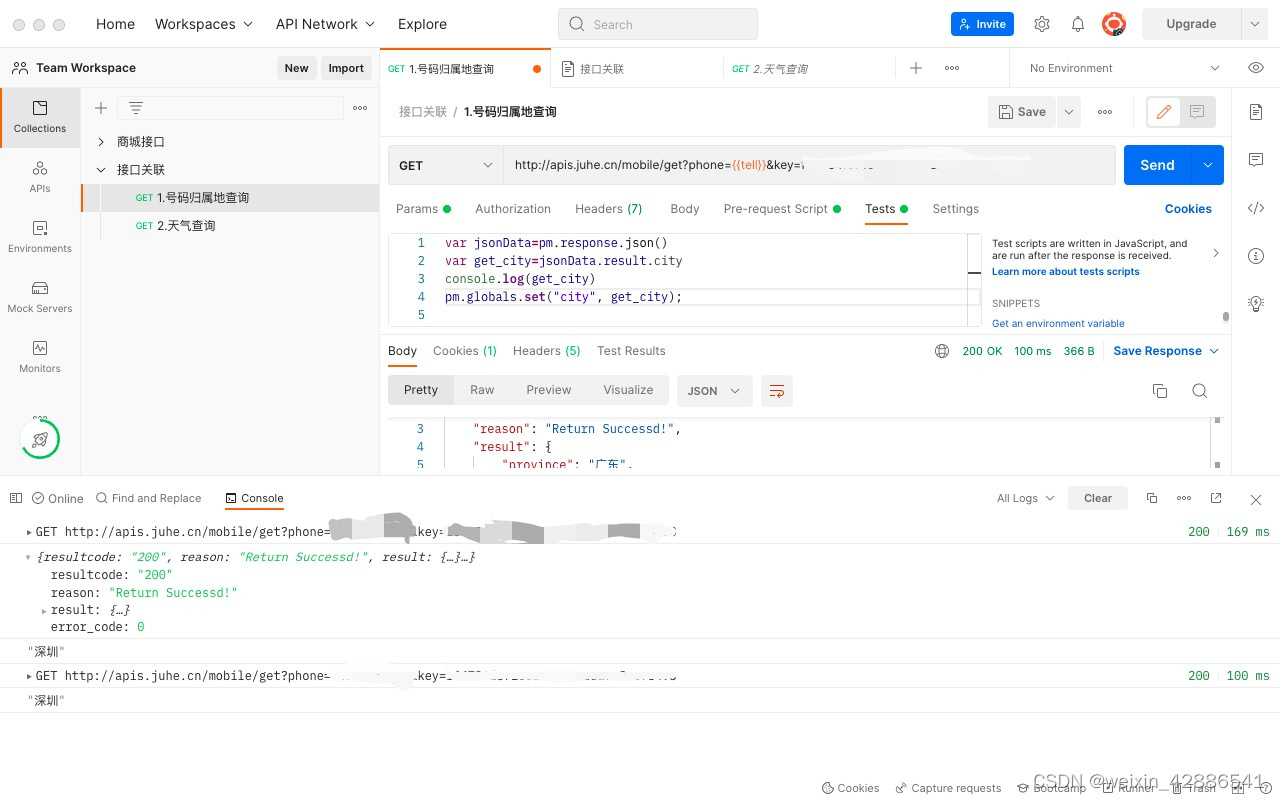This screenshot has width=1280, height=800.
Task: Switch to the Headers (7) request tab
Action: tap(608, 209)
